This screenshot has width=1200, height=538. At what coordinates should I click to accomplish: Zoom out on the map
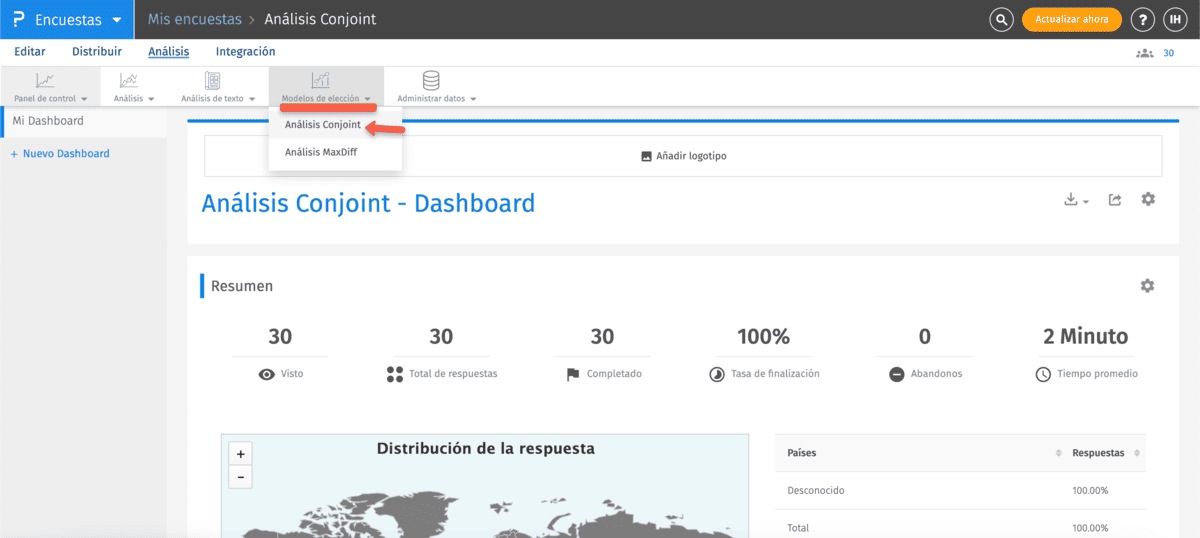tap(241, 476)
